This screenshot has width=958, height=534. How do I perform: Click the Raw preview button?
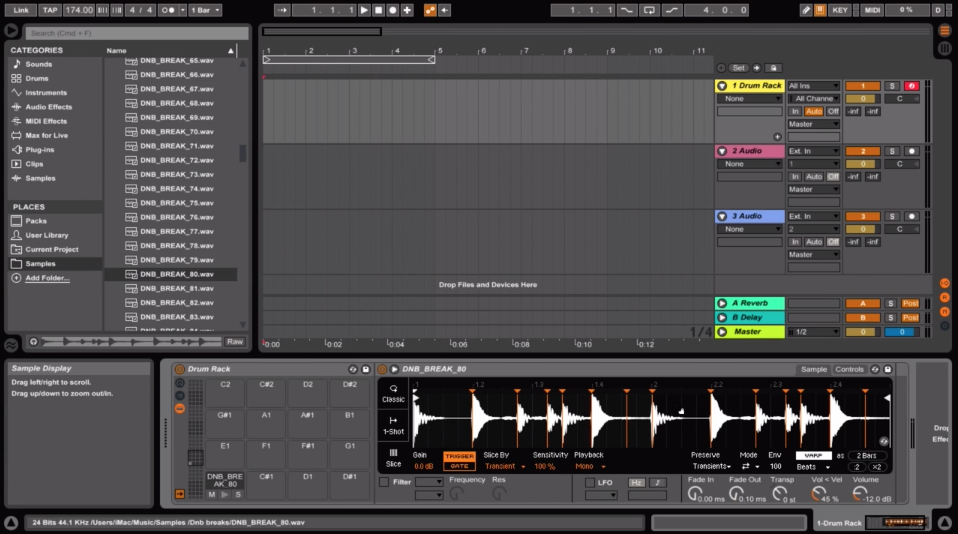pyautogui.click(x=235, y=342)
